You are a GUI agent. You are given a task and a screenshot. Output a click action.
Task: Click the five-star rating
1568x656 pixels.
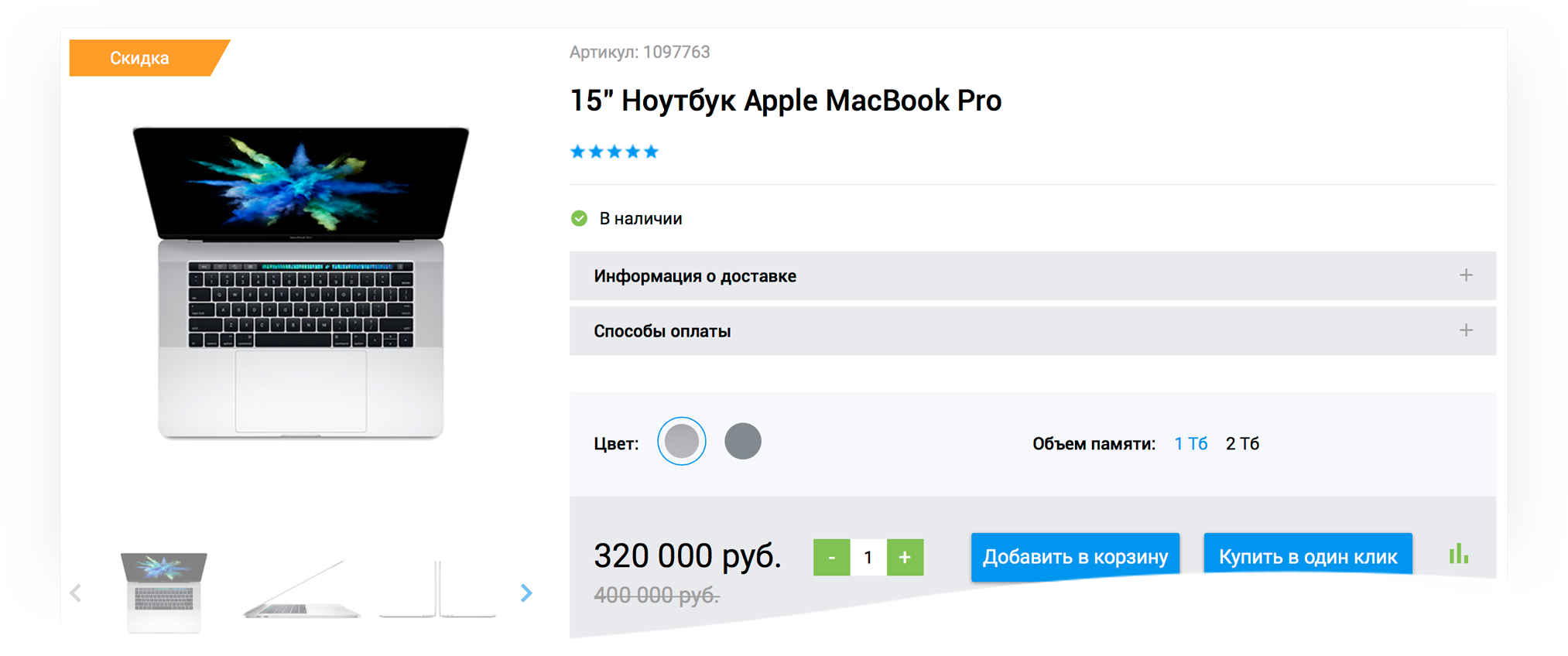click(614, 152)
